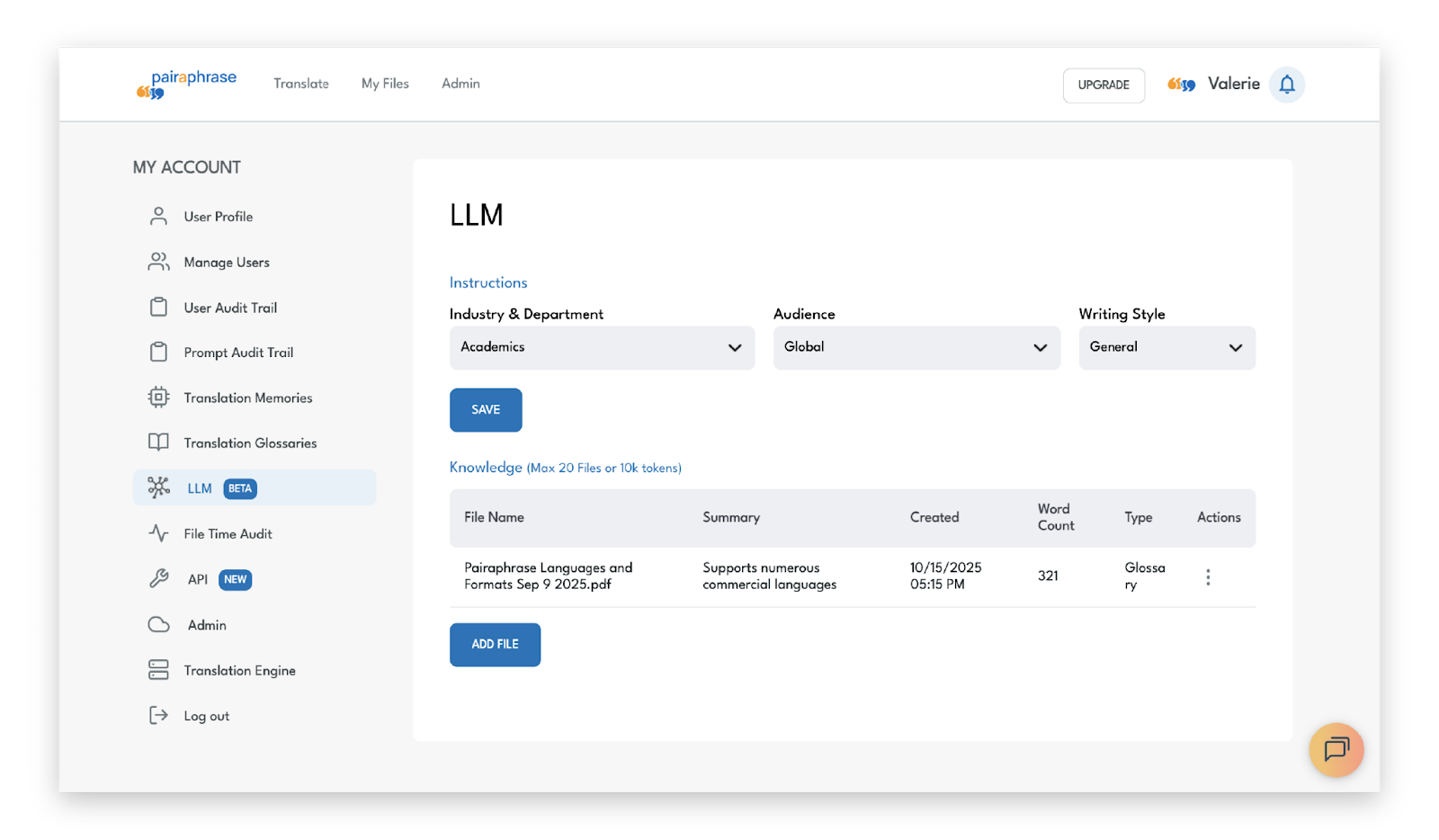This screenshot has width=1439, height=840.
Task: Open the chat support bubble
Action: 1336,749
